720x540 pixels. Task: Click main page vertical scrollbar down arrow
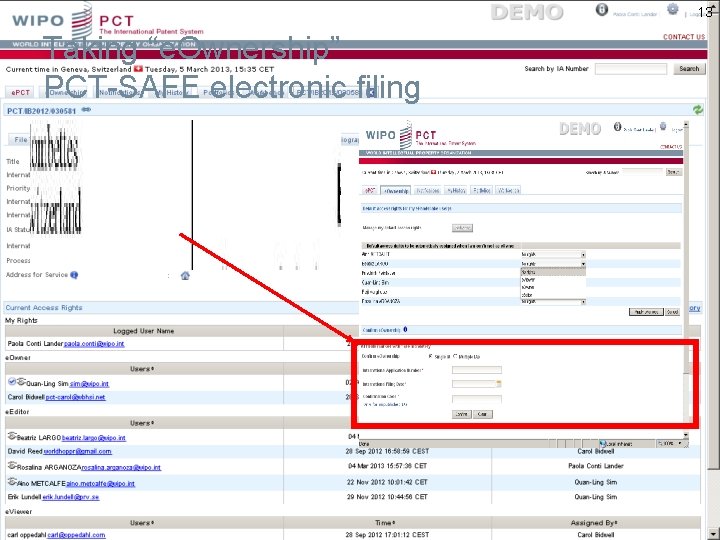pyautogui.click(x=714, y=535)
